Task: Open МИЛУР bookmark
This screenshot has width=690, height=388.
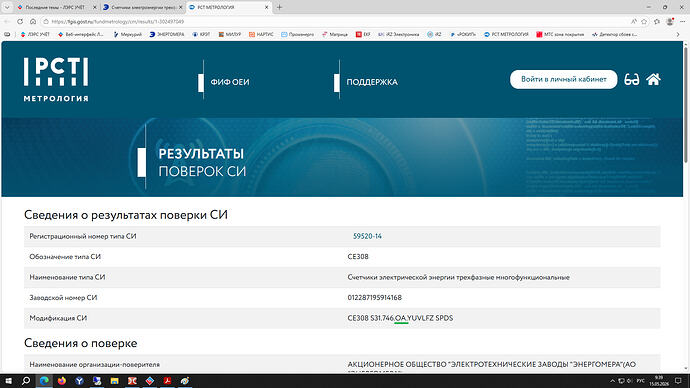Action: [x=229, y=34]
